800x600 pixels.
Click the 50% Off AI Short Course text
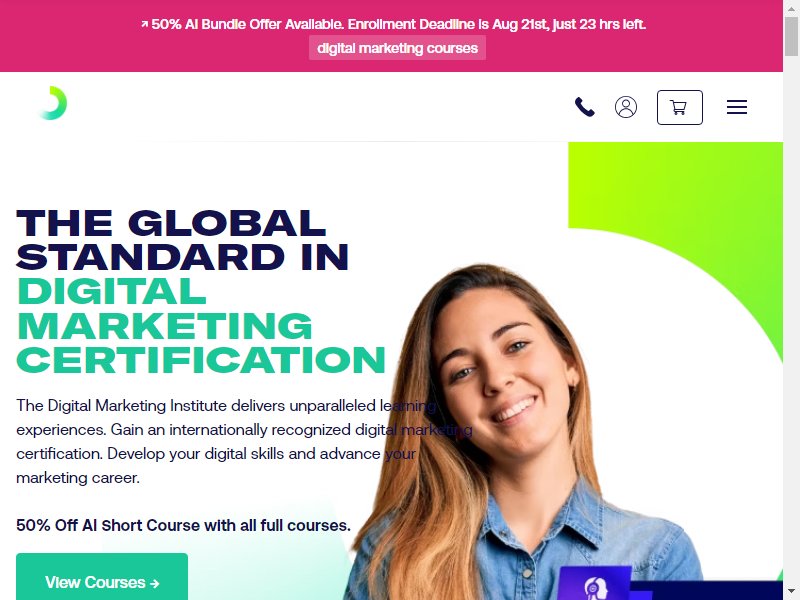(x=184, y=525)
